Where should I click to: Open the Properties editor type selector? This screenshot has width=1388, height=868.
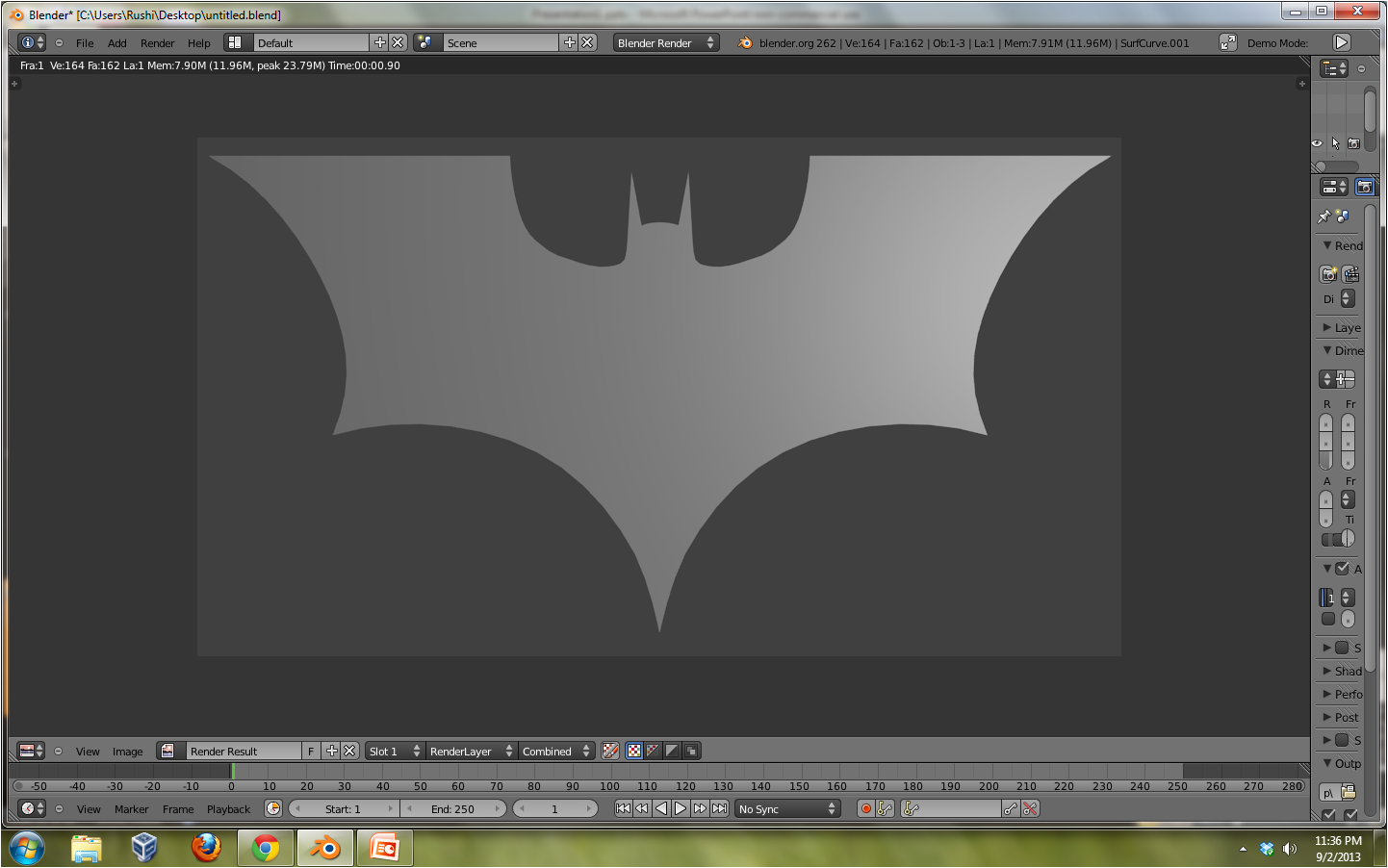(1334, 187)
